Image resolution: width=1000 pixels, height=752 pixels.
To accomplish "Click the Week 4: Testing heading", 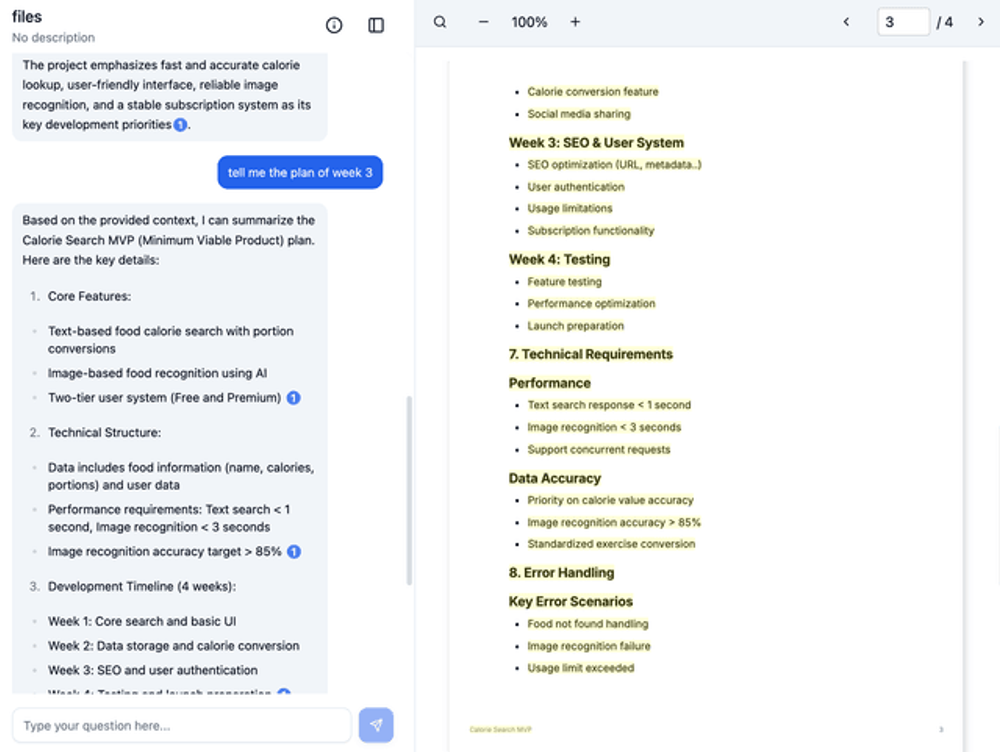I will tap(559, 259).
